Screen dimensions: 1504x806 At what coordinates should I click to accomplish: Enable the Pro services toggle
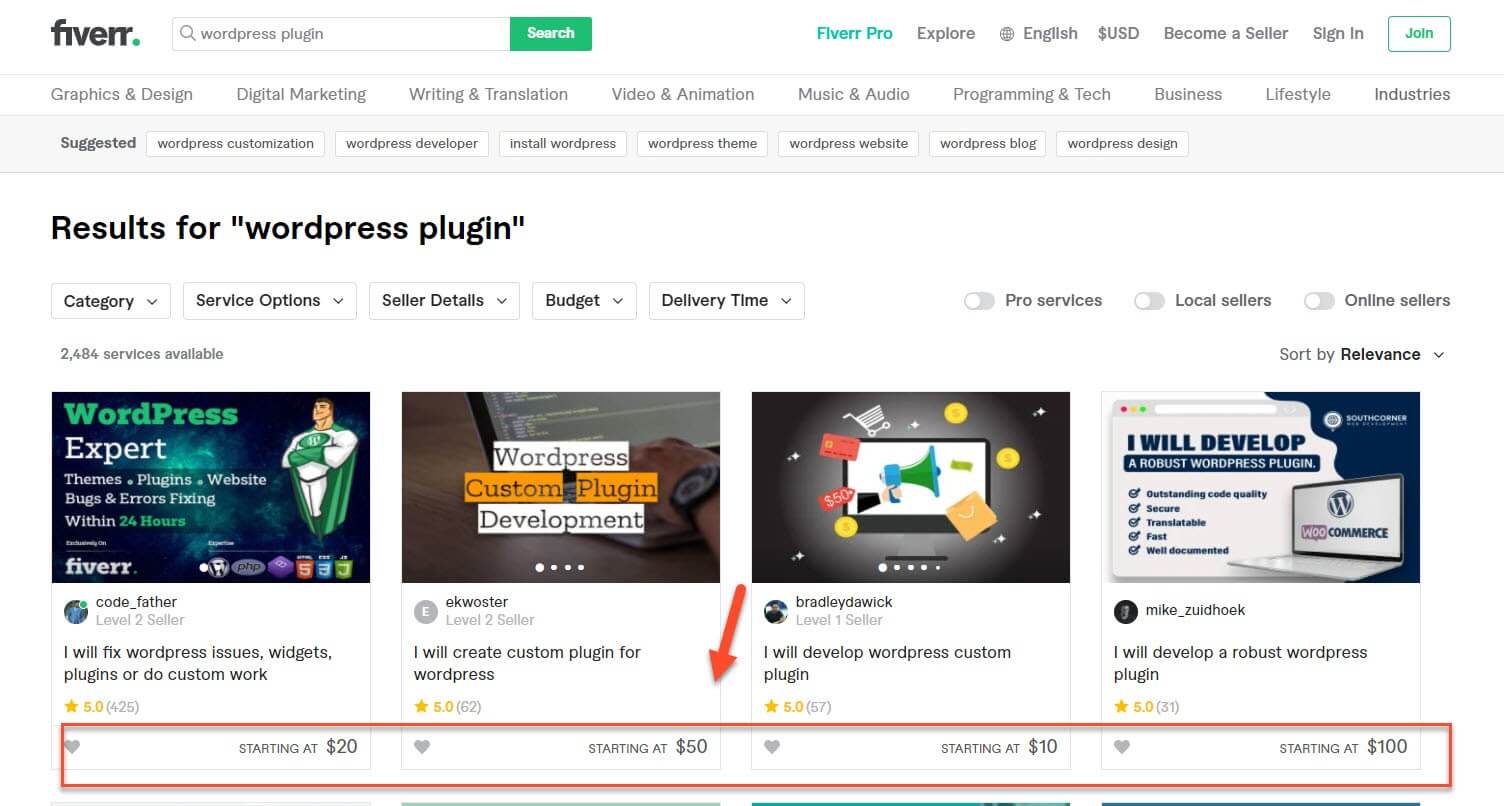point(979,301)
